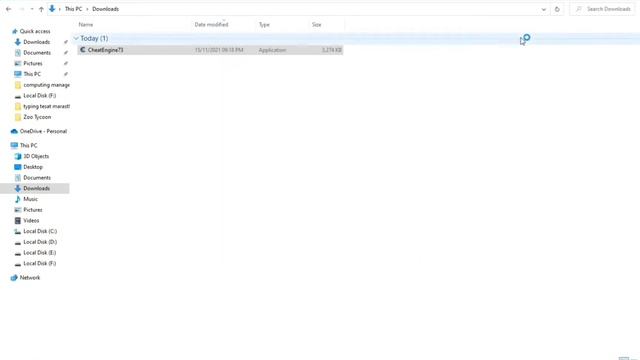Viewport: 640px width, 360px height.
Task: Open address bar history dropdown
Action: coord(543,9)
